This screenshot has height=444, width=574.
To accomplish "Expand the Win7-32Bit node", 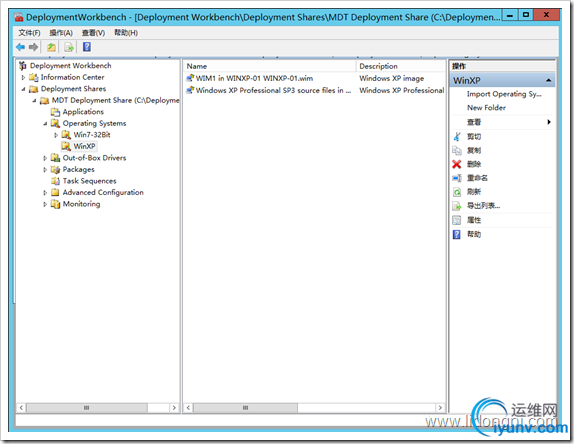I will click(x=56, y=135).
